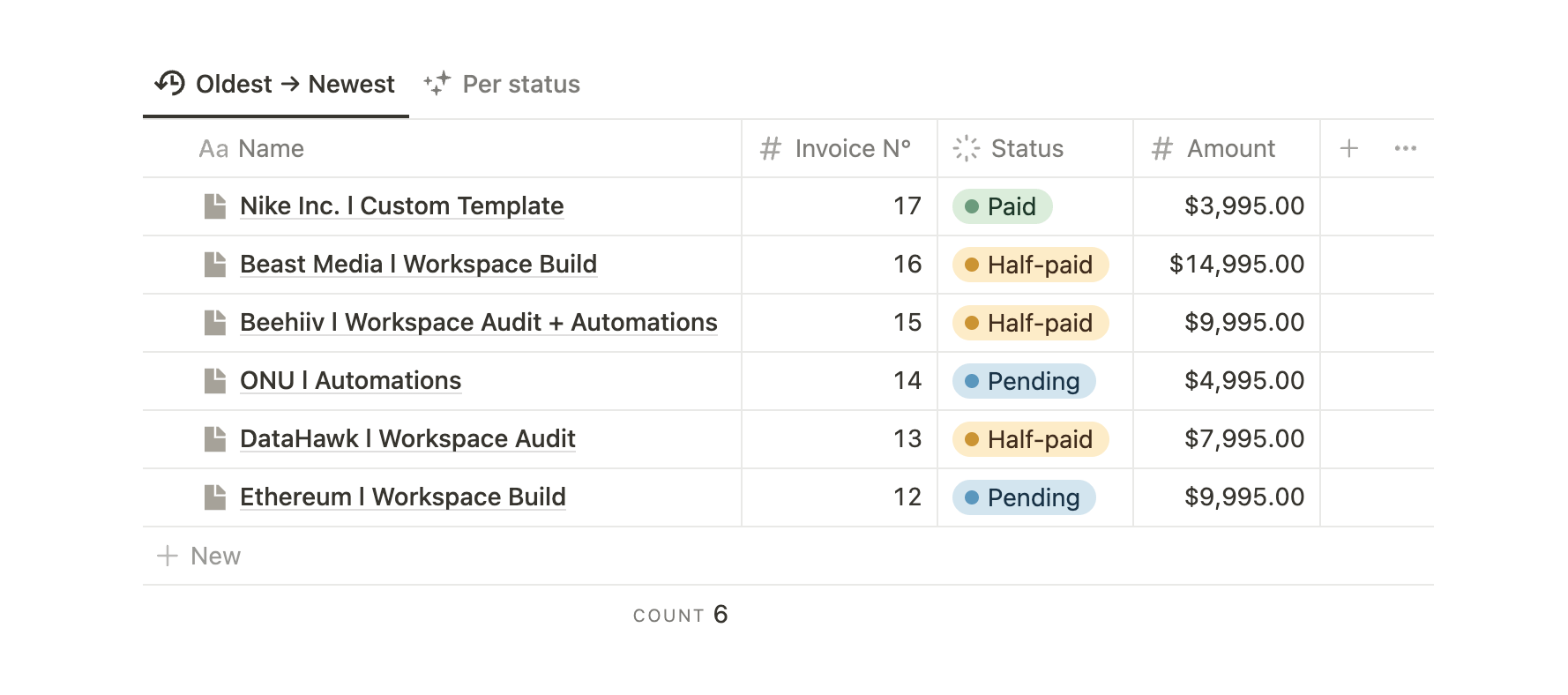Viewport: 1568px width, 695px height.
Task: Click the COUNT 6 calculation footer
Action: tap(680, 615)
